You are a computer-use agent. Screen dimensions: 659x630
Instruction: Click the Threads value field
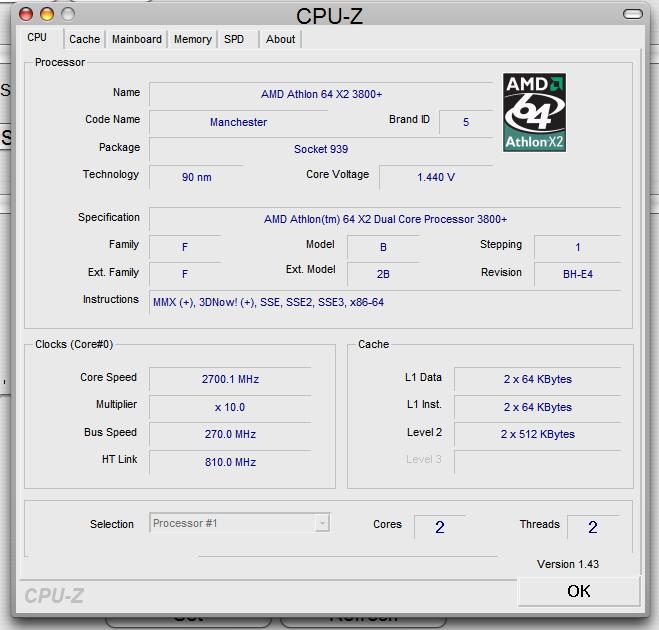[593, 527]
